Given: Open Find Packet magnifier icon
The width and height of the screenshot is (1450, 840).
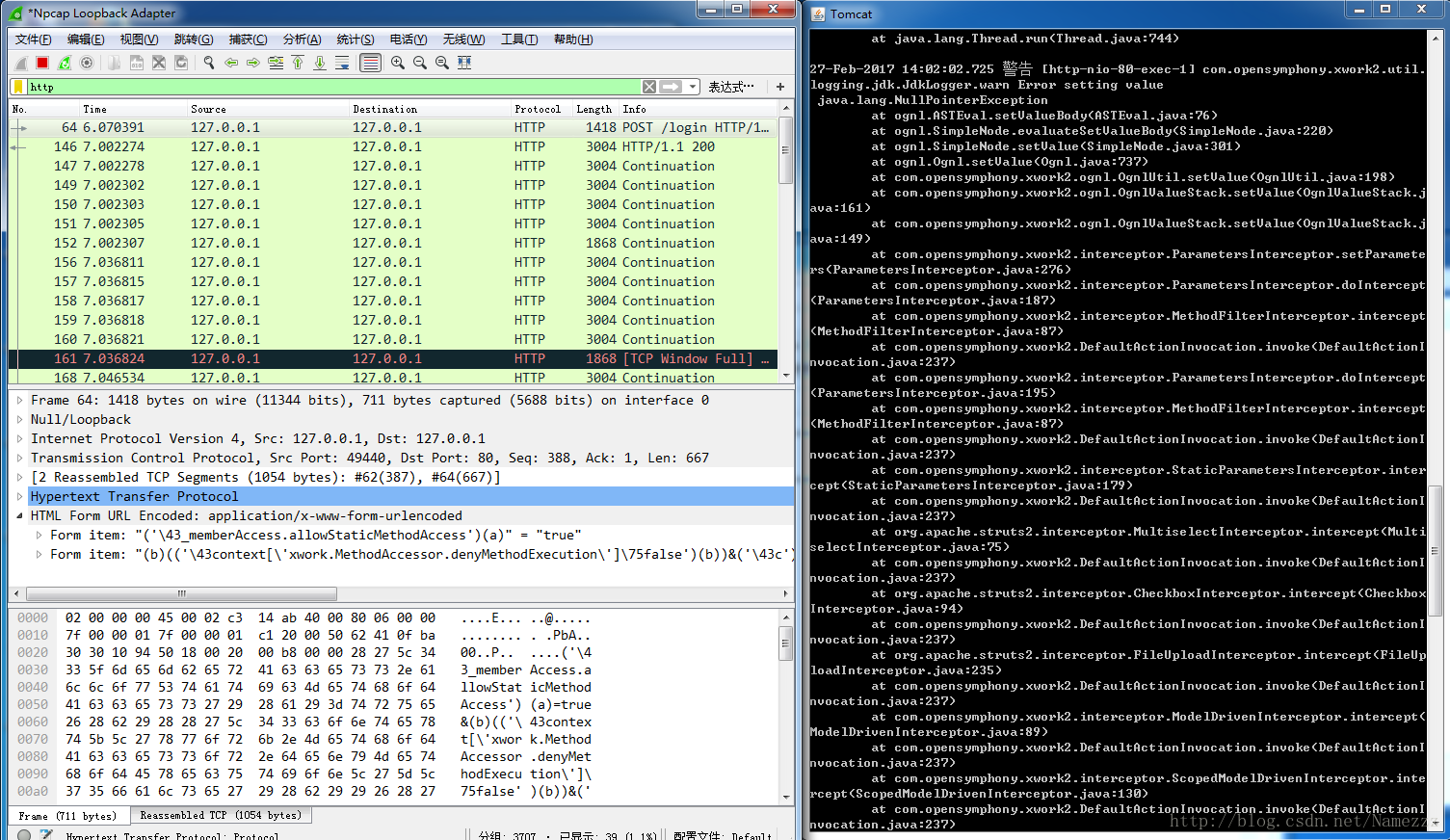Looking at the screenshot, I should click(209, 63).
